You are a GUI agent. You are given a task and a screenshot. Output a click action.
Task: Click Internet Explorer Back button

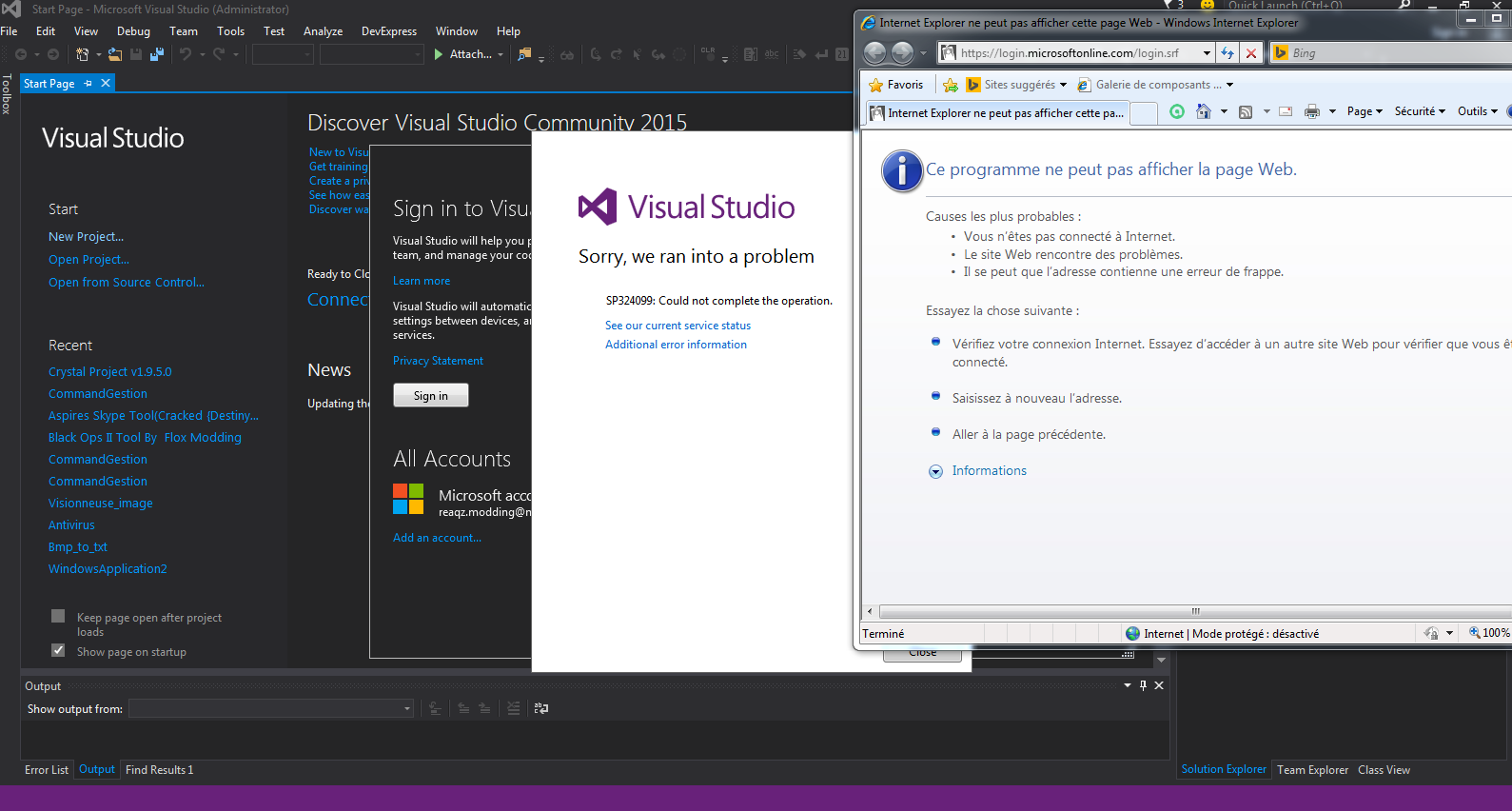874,53
